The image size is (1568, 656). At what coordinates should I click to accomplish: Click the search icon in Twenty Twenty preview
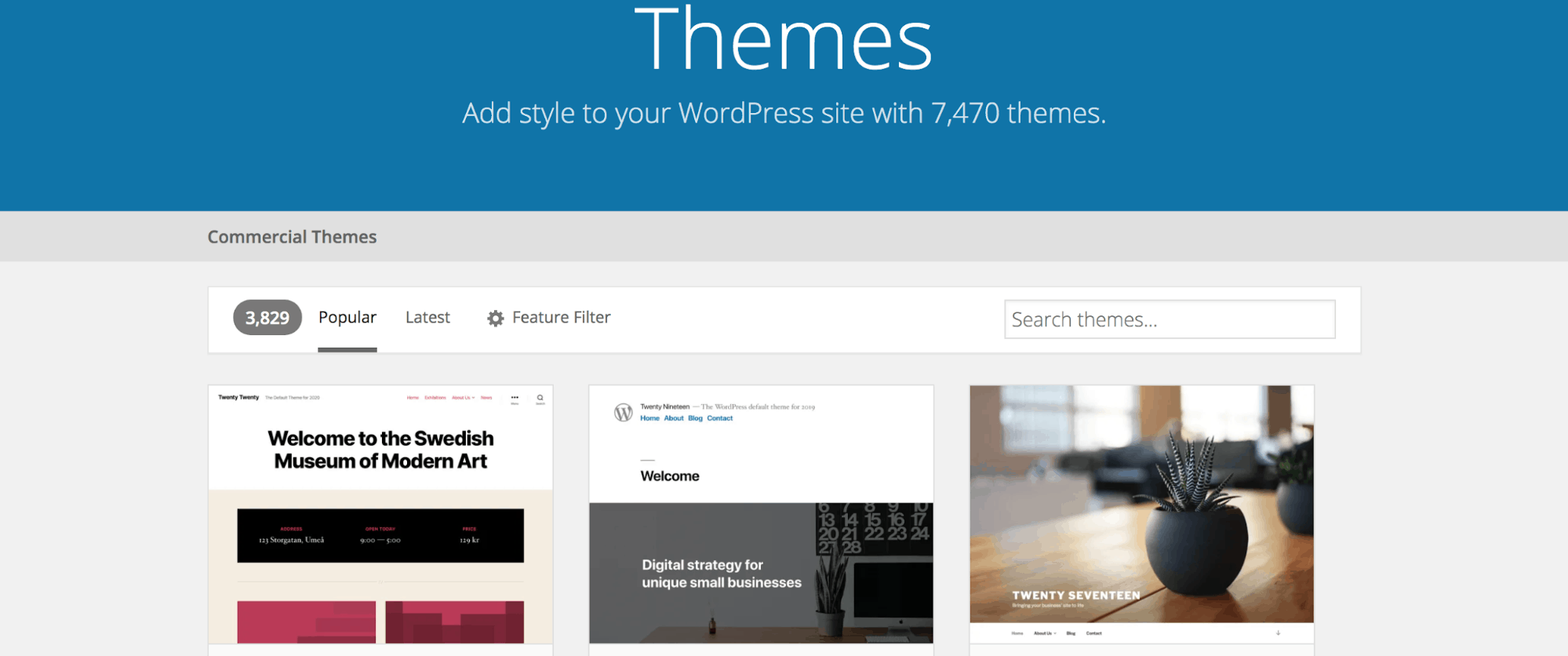(540, 399)
